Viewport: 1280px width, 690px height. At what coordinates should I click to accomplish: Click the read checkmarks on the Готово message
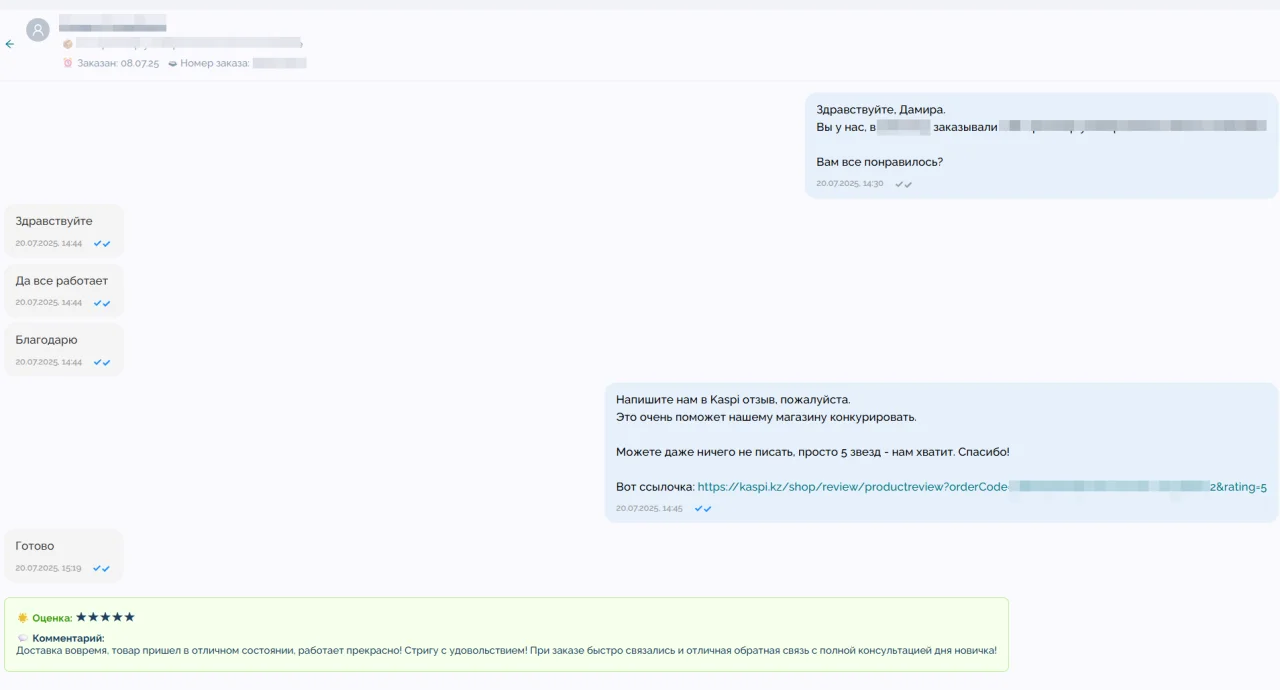pos(102,568)
